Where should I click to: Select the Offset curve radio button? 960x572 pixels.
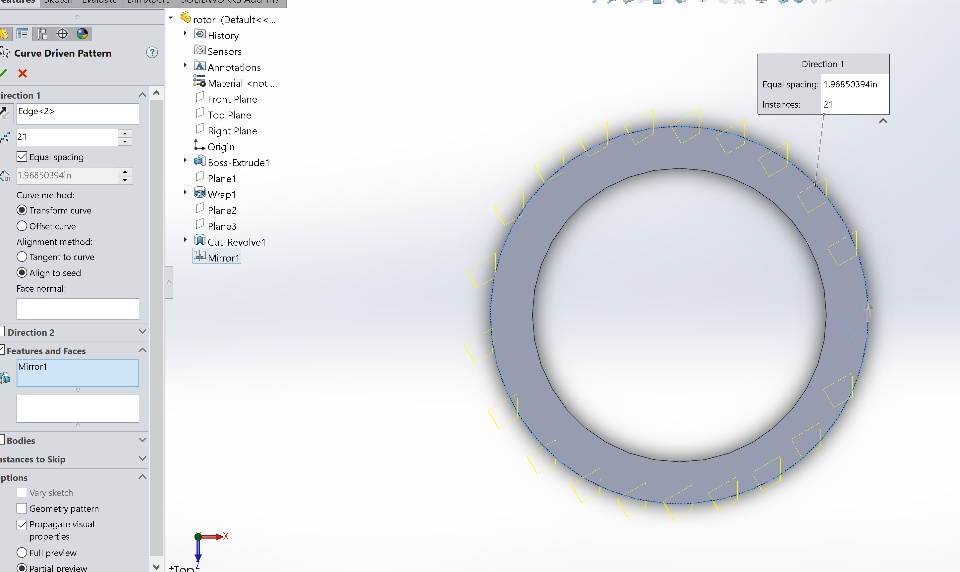coord(22,226)
